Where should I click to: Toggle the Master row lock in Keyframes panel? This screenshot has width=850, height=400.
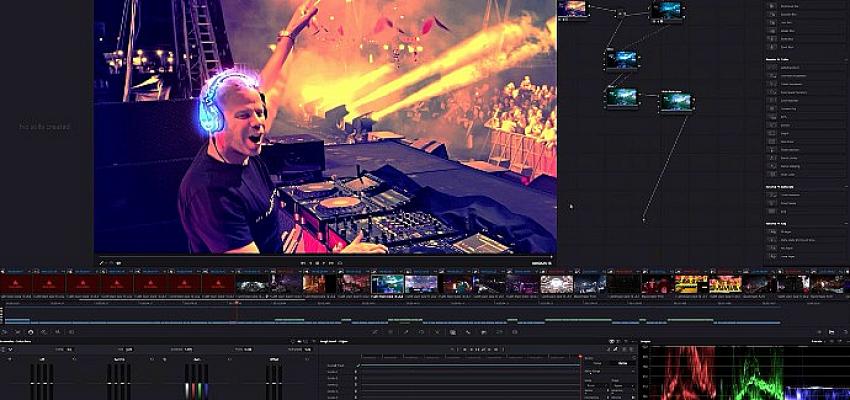[x=356, y=366]
